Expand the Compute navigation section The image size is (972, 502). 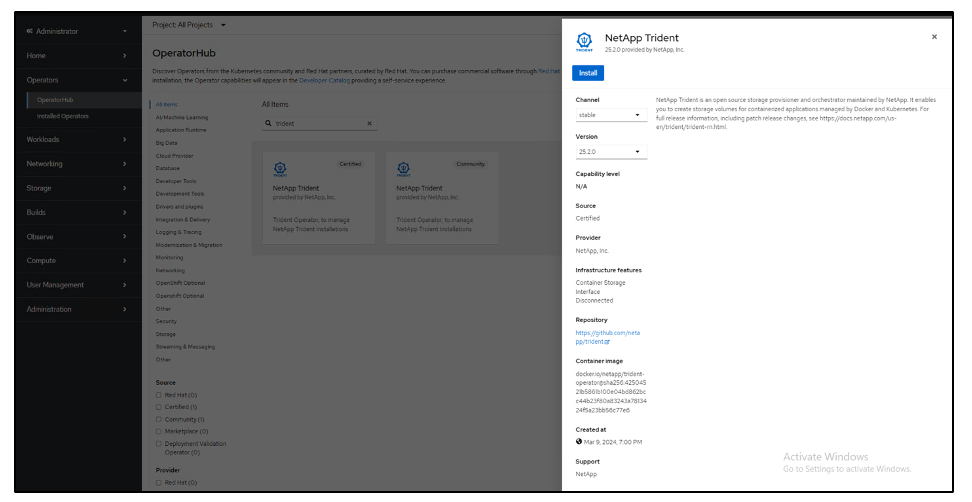click(77, 260)
